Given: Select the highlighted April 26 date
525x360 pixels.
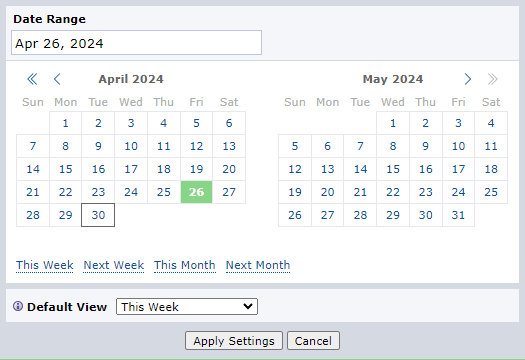Looking at the screenshot, I should click(197, 192).
